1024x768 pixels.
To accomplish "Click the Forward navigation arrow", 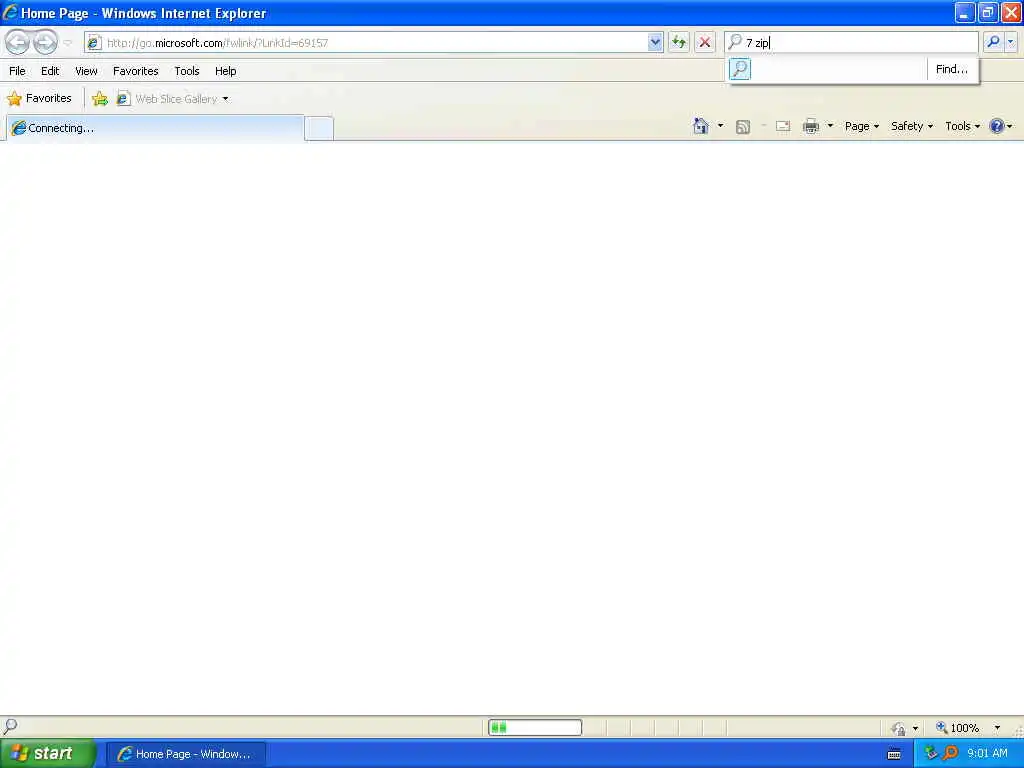I will click(45, 42).
